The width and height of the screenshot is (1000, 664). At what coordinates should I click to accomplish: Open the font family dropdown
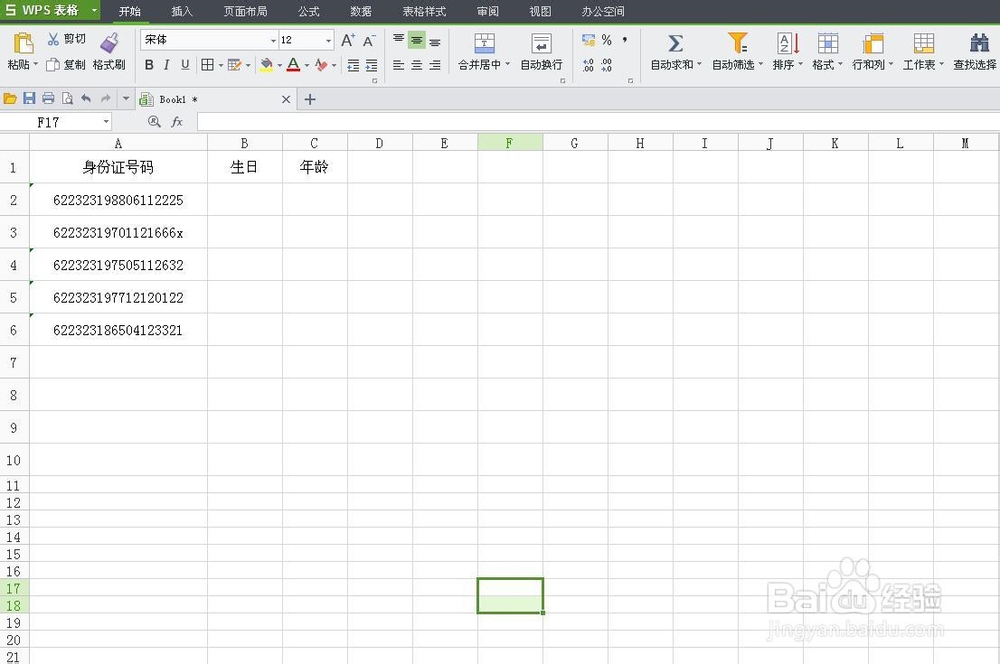tap(276, 39)
